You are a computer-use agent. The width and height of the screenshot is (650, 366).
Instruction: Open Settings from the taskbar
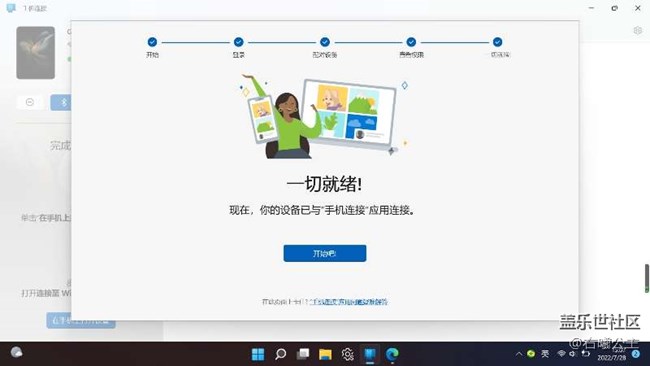coord(347,354)
